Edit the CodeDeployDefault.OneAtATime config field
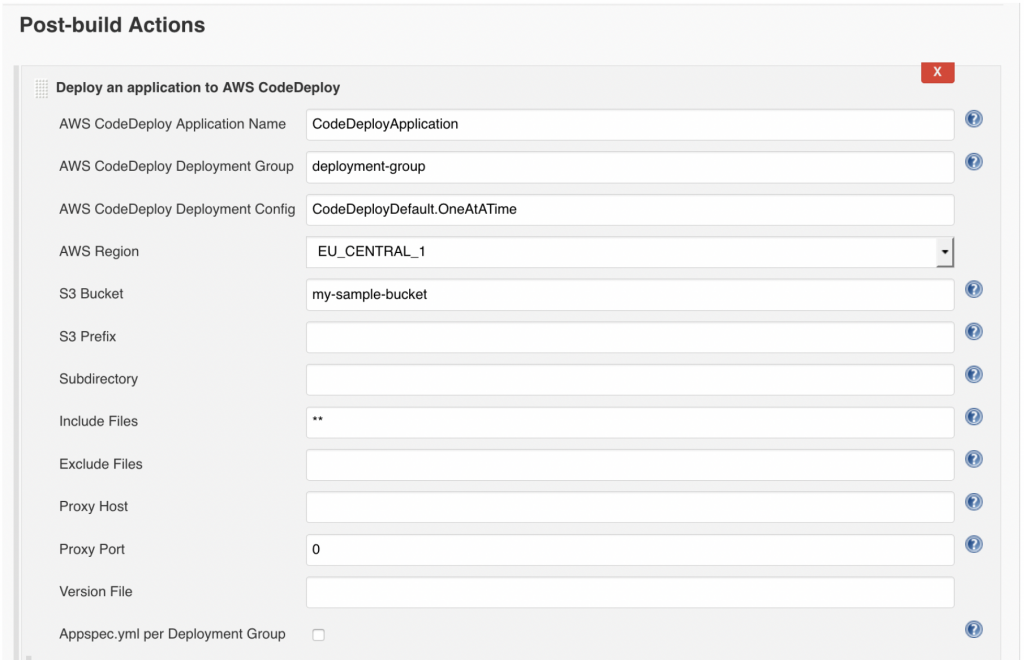The height and width of the screenshot is (660, 1024). pyautogui.click(x=630, y=210)
